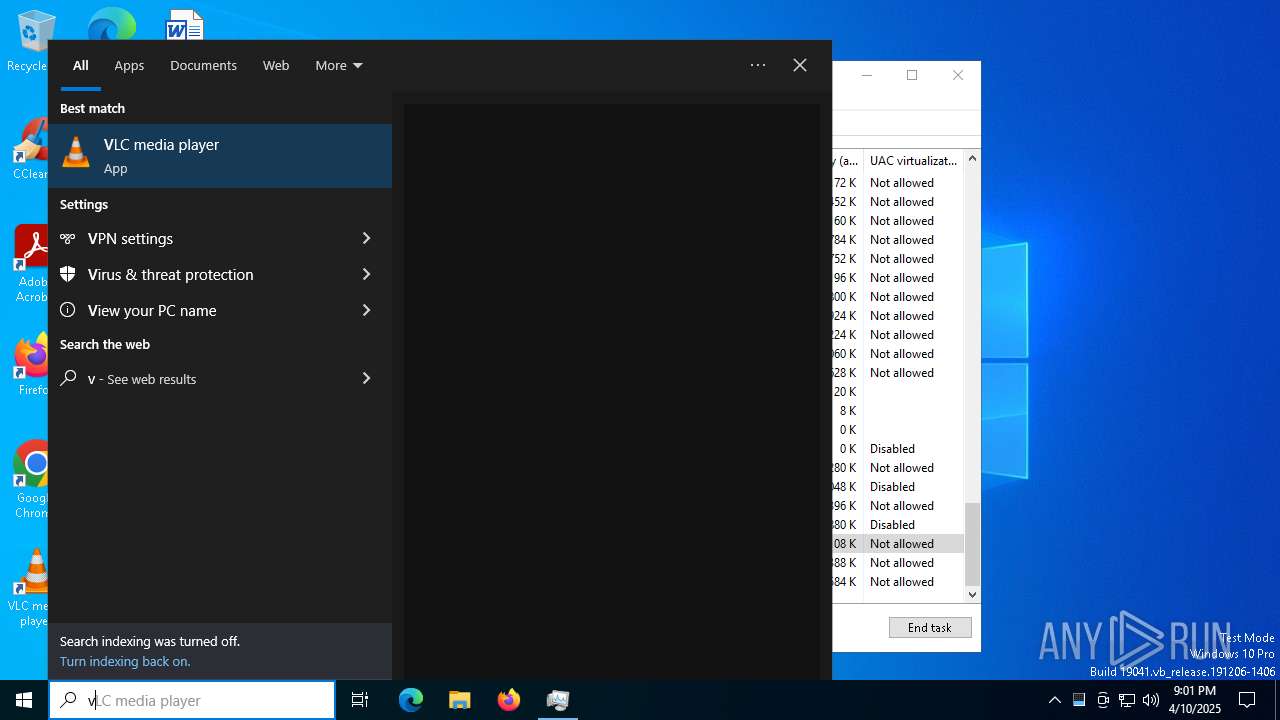Expand Virus & threat protection result arrow
Screen dimensions: 1280x720
coord(366,274)
